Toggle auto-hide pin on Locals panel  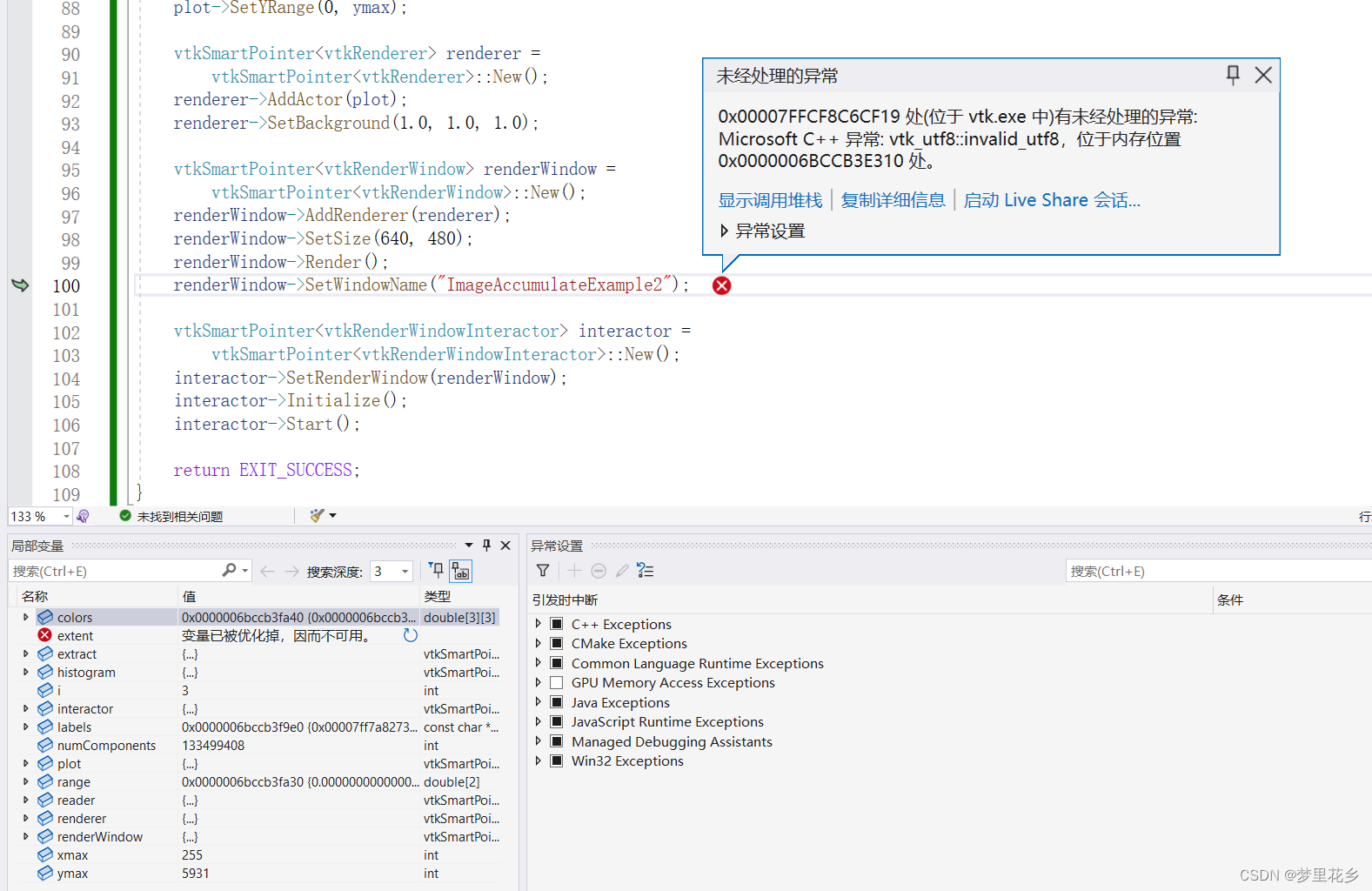[486, 545]
